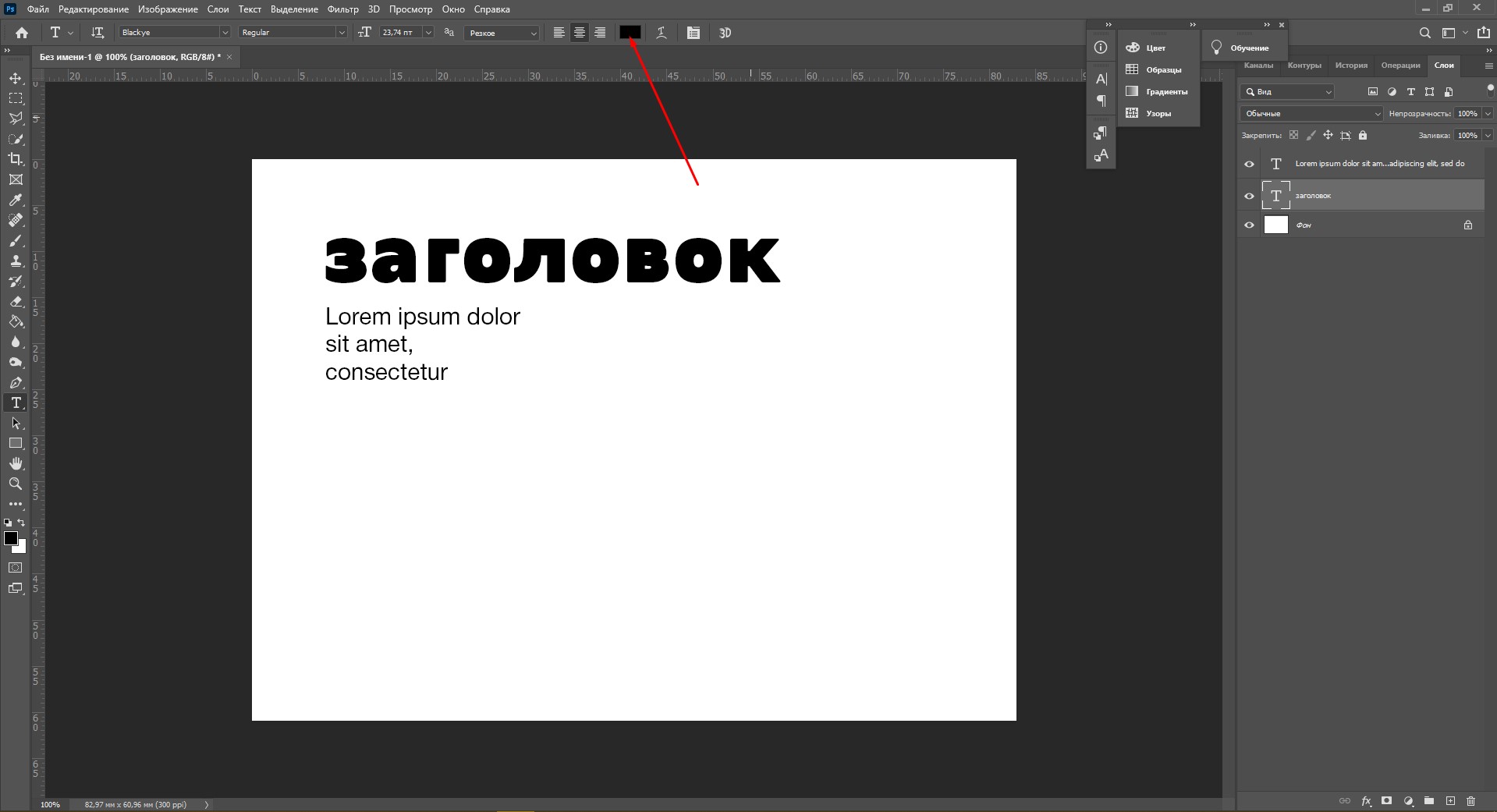Expand the Обычные blend mode dropdown

click(x=1311, y=114)
